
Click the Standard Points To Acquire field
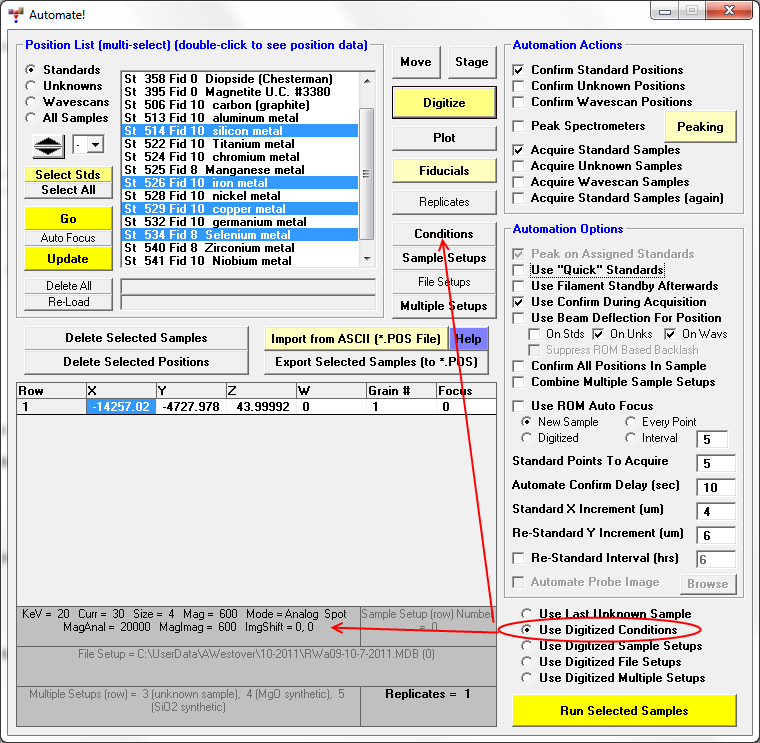716,463
